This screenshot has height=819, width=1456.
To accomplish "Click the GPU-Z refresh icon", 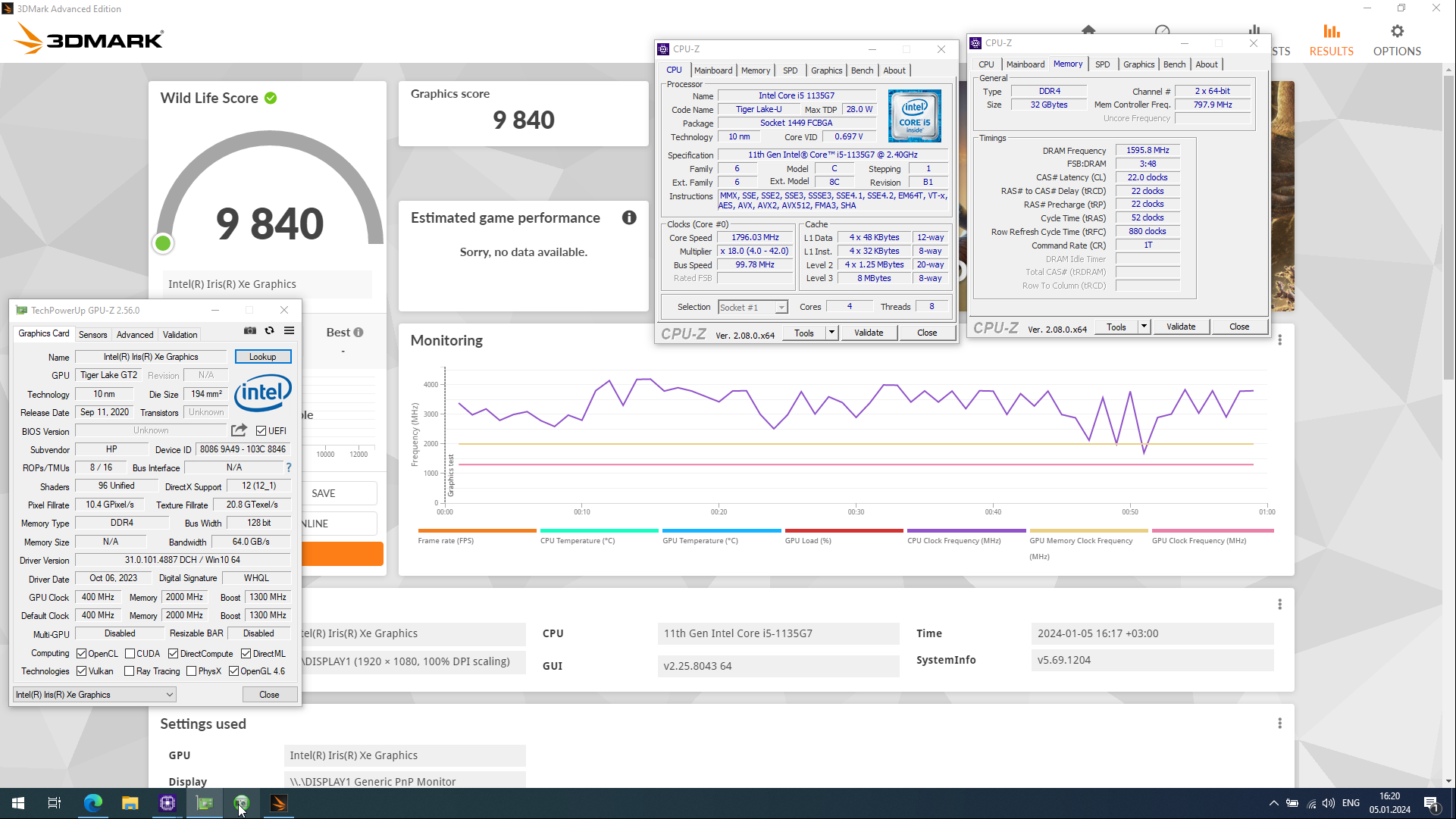I will 269,331.
